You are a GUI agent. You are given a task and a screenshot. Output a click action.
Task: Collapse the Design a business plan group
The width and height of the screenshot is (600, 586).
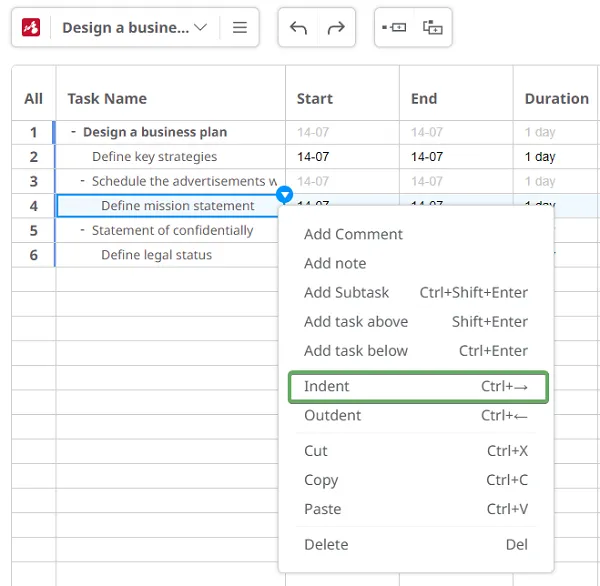74,132
